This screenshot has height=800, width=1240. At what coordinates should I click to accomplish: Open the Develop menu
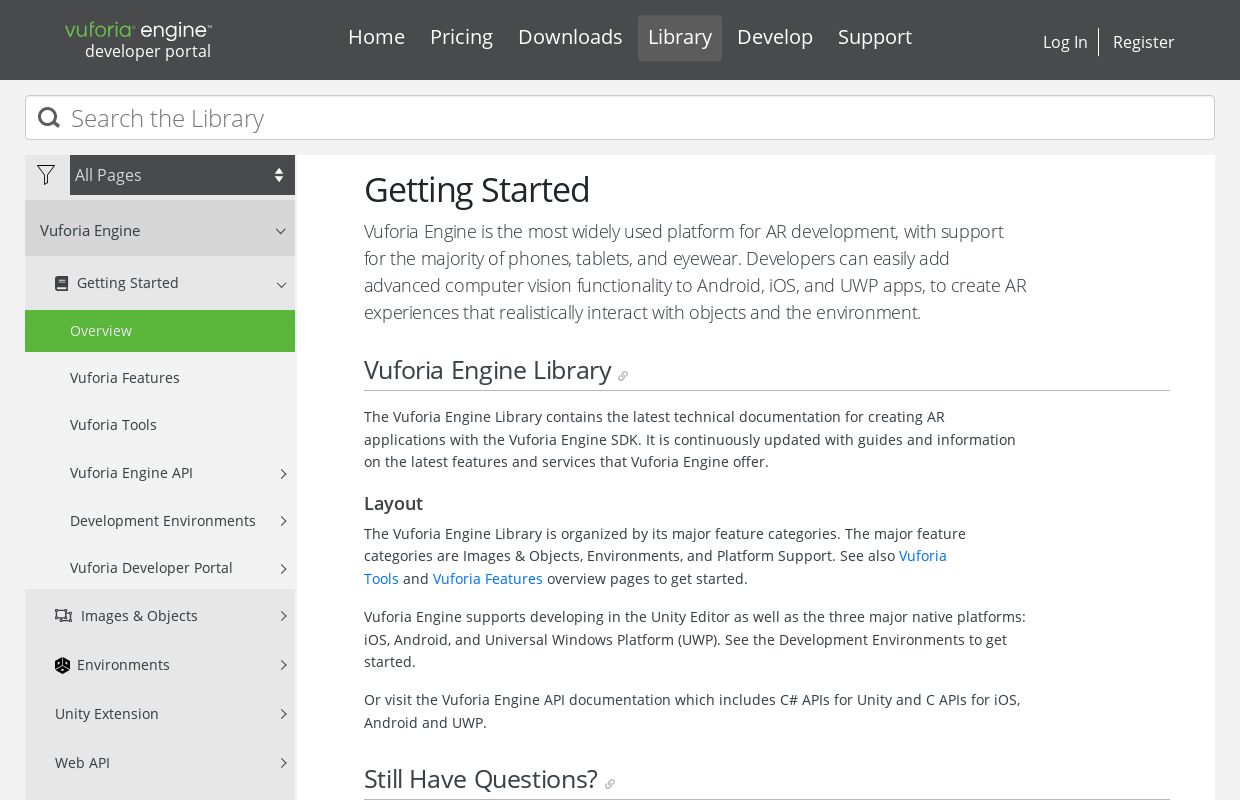click(x=775, y=37)
